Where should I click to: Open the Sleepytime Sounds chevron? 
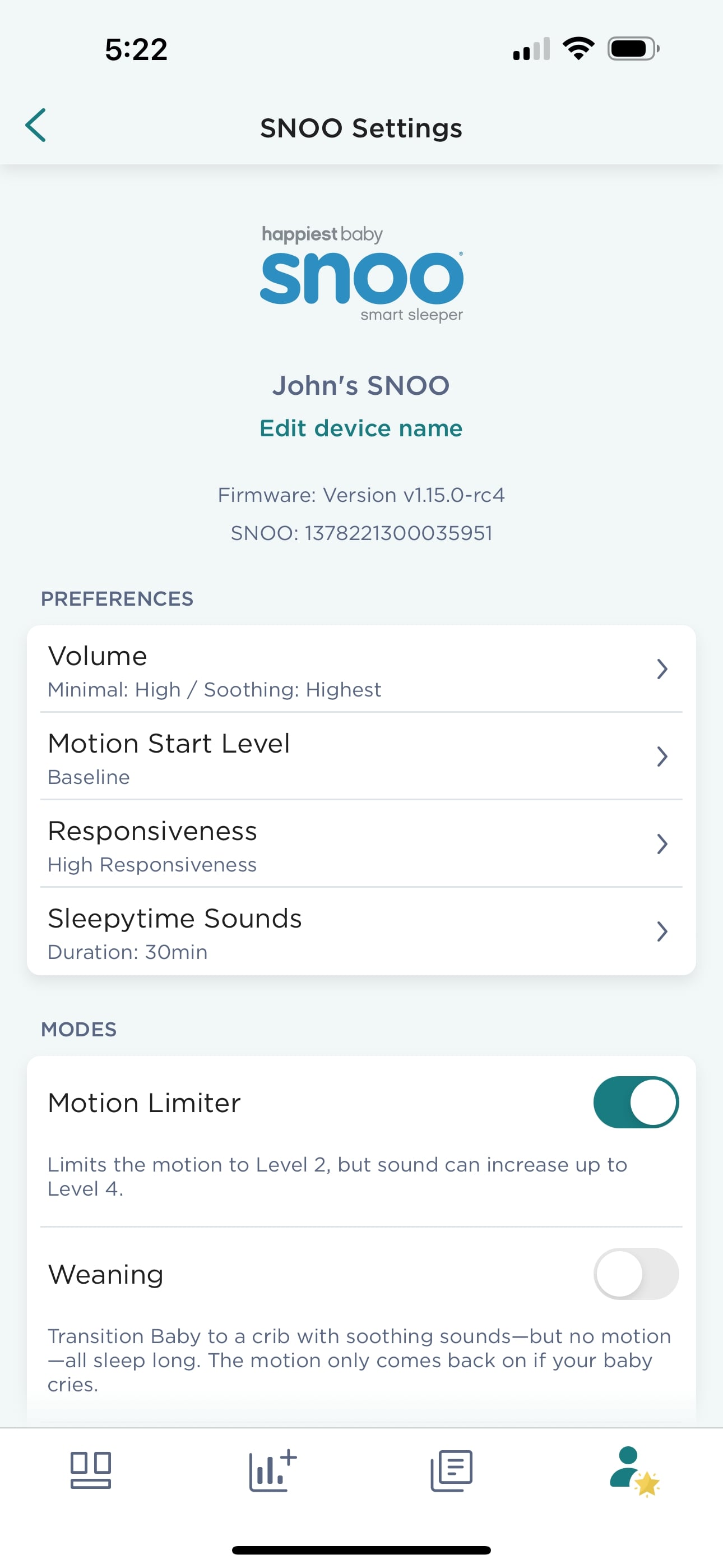[x=662, y=931]
